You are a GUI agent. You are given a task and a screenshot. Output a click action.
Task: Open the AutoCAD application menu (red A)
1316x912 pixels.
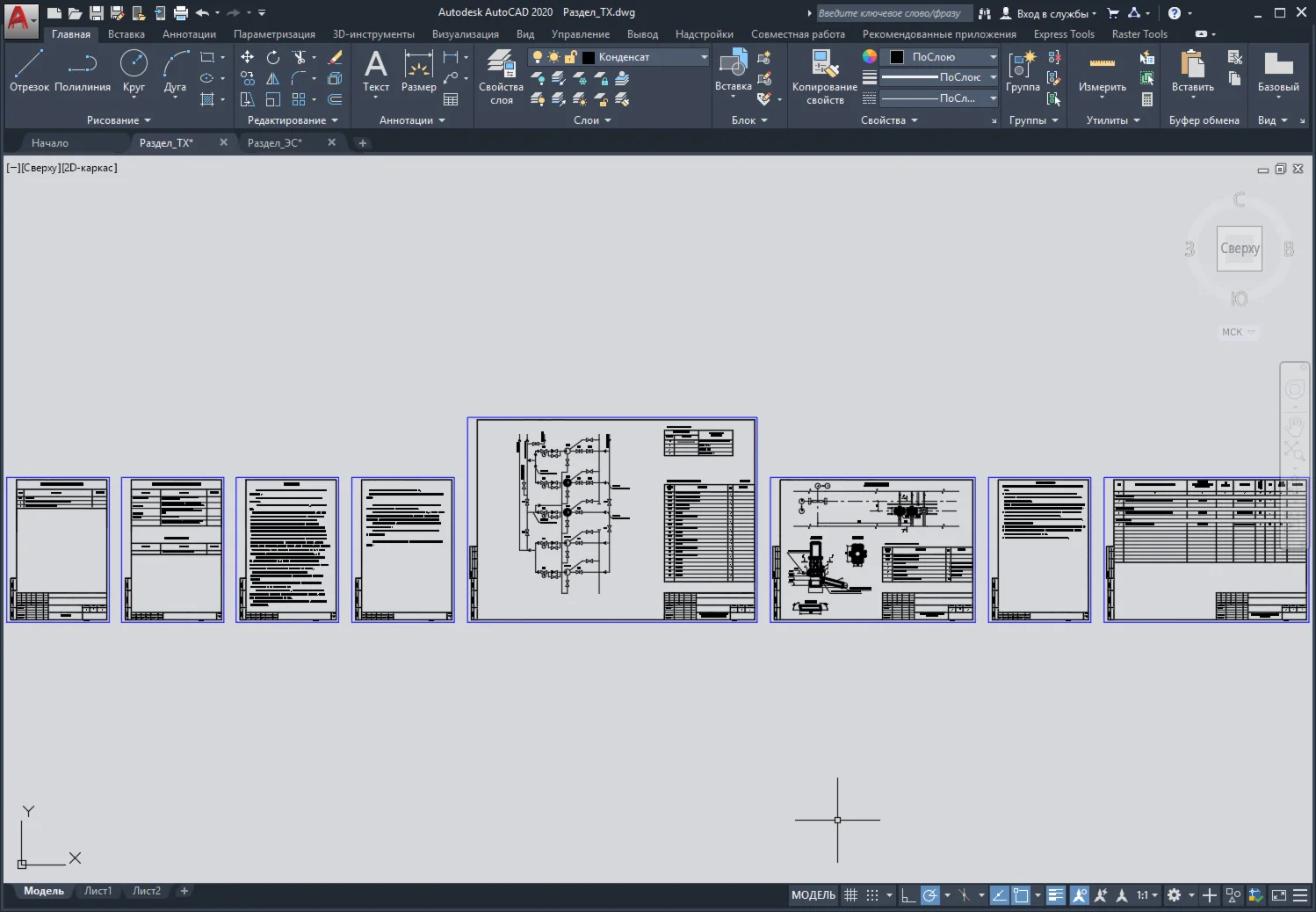coord(20,19)
